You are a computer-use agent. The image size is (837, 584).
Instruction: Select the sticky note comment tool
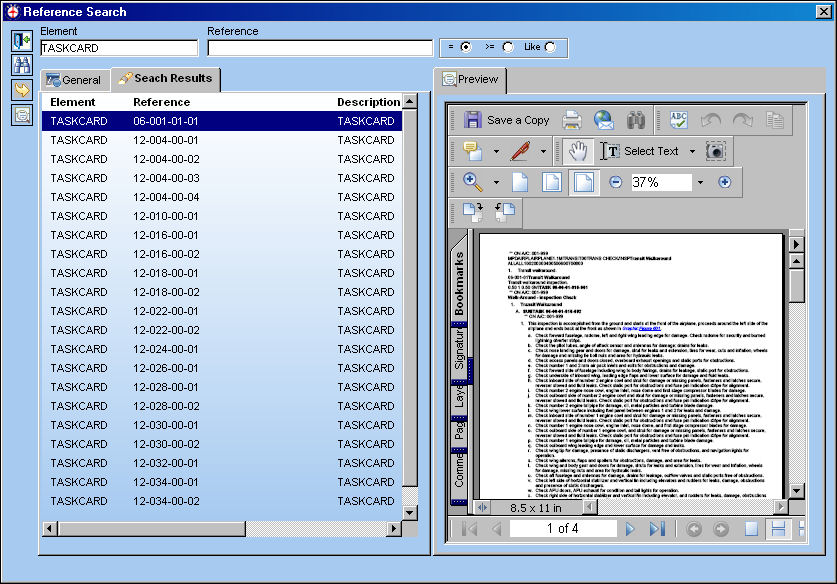473,151
